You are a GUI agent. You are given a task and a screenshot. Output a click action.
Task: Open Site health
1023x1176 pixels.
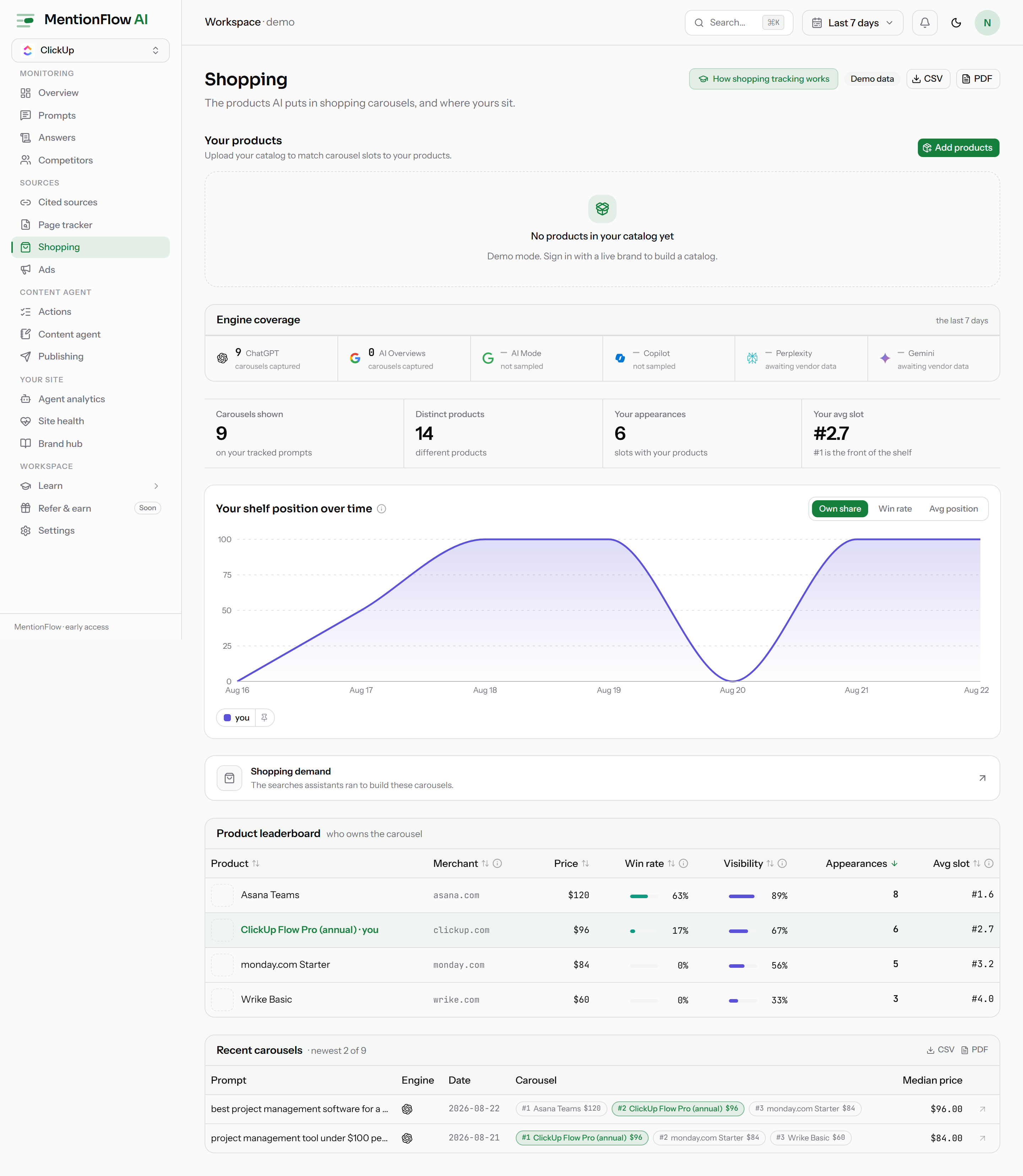tap(90, 421)
